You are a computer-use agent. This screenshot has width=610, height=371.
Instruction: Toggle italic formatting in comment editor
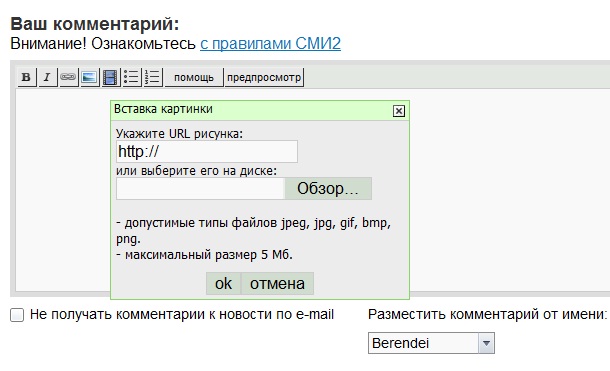[47, 77]
